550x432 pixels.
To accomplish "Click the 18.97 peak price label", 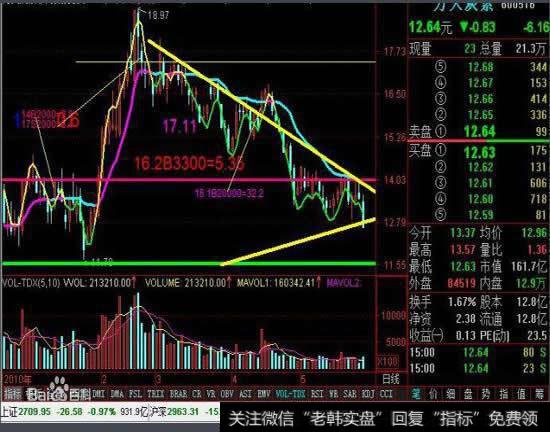I will 158,15.
